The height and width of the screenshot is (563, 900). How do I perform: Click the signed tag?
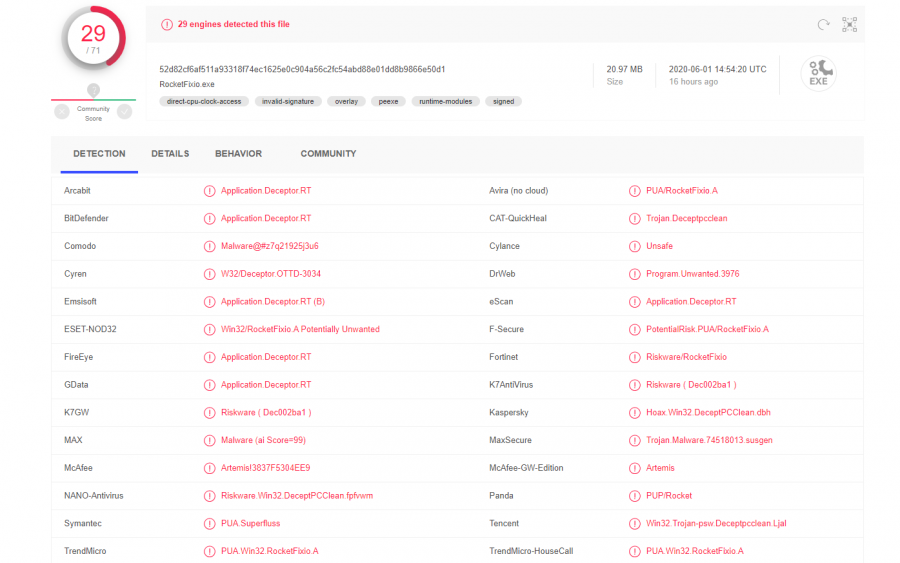pos(503,102)
